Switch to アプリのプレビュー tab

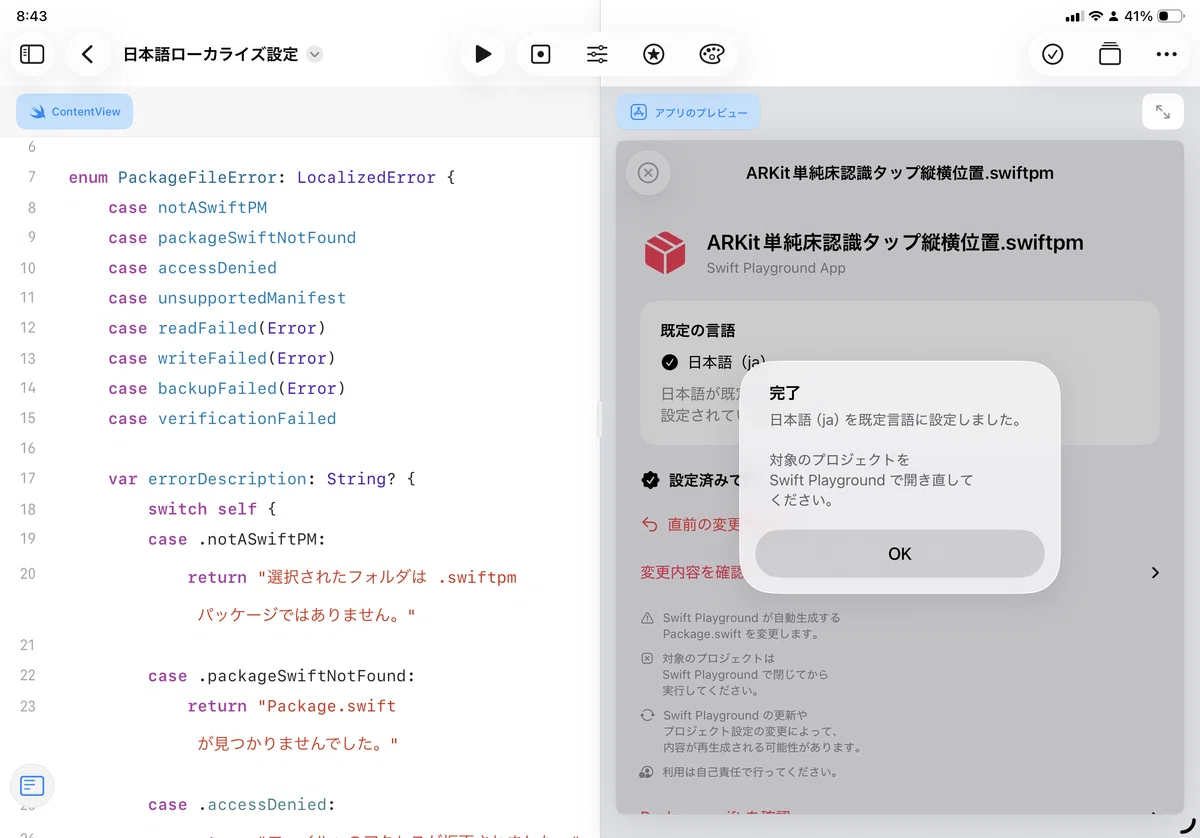[688, 112]
